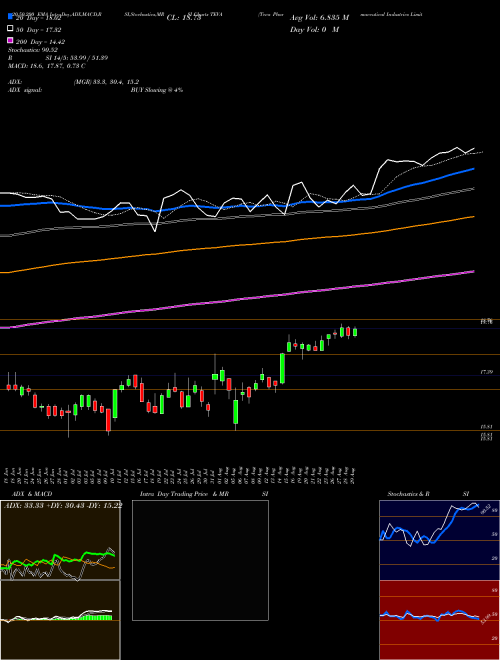The height and width of the screenshot is (660, 500).
Task: Open the ADX indicator mini chart
Action: pos(60,540)
